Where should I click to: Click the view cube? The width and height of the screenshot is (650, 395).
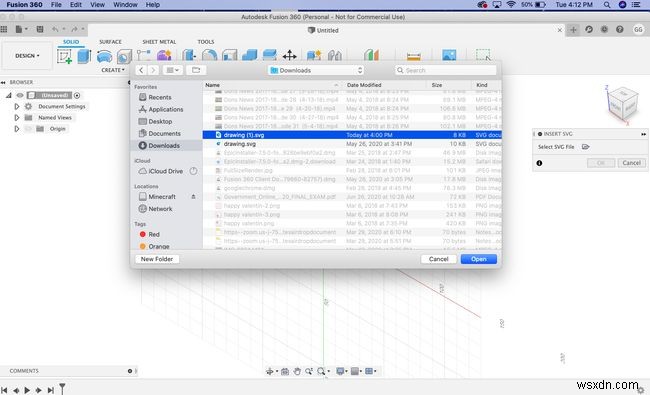pos(622,104)
